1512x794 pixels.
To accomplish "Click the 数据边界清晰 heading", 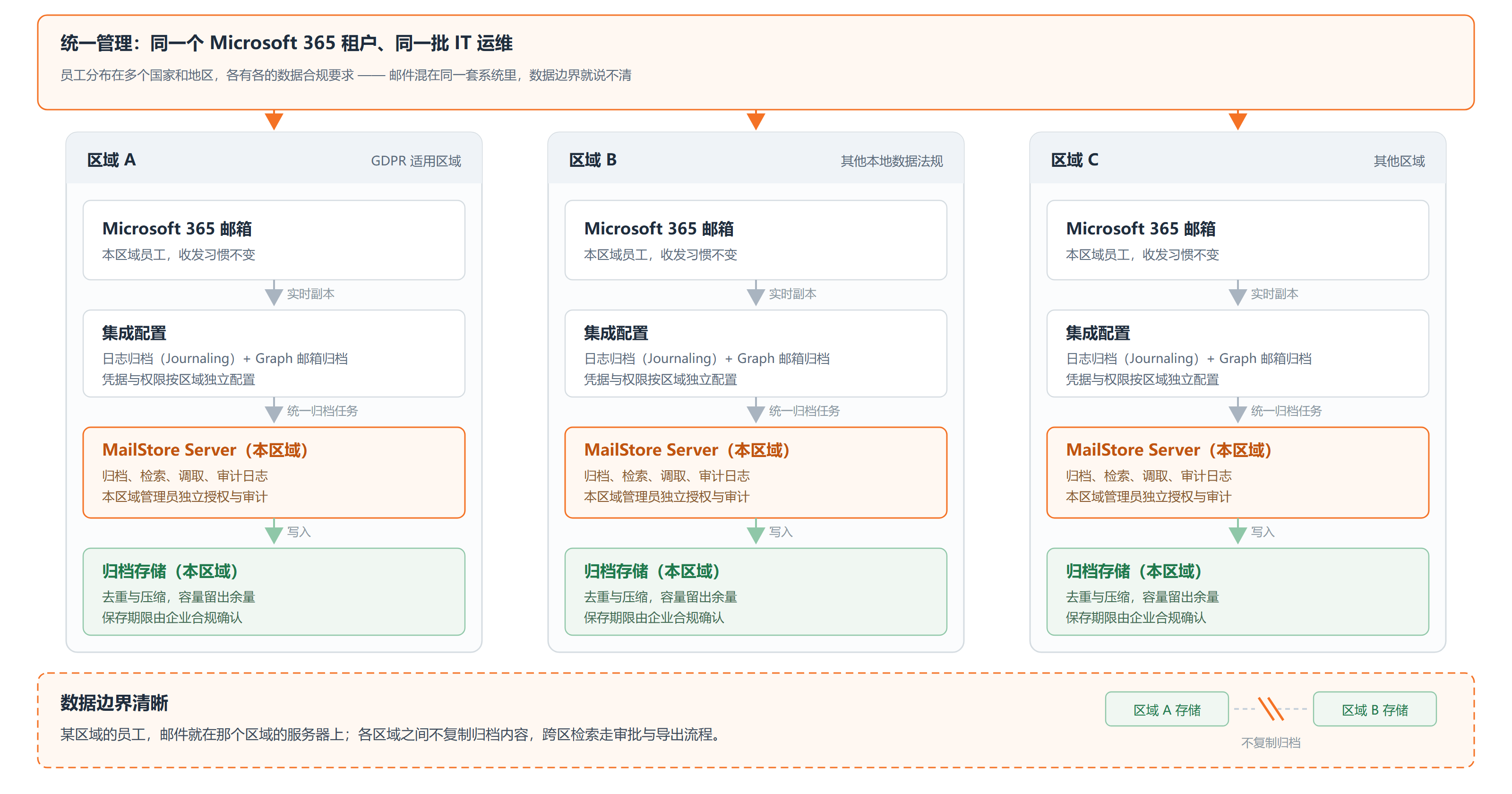I will tap(114, 702).
